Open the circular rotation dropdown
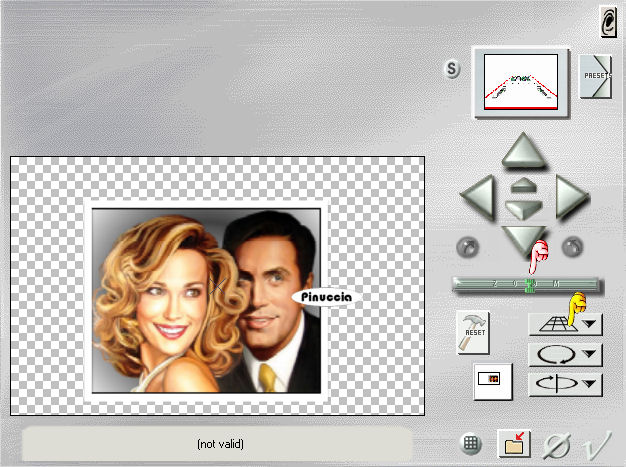This screenshot has width=626, height=467. point(565,354)
